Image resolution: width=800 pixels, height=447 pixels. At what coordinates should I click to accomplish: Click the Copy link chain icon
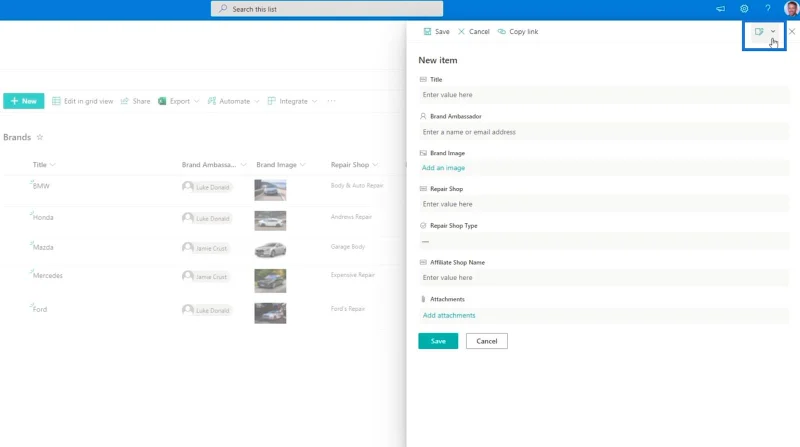tap(502, 32)
